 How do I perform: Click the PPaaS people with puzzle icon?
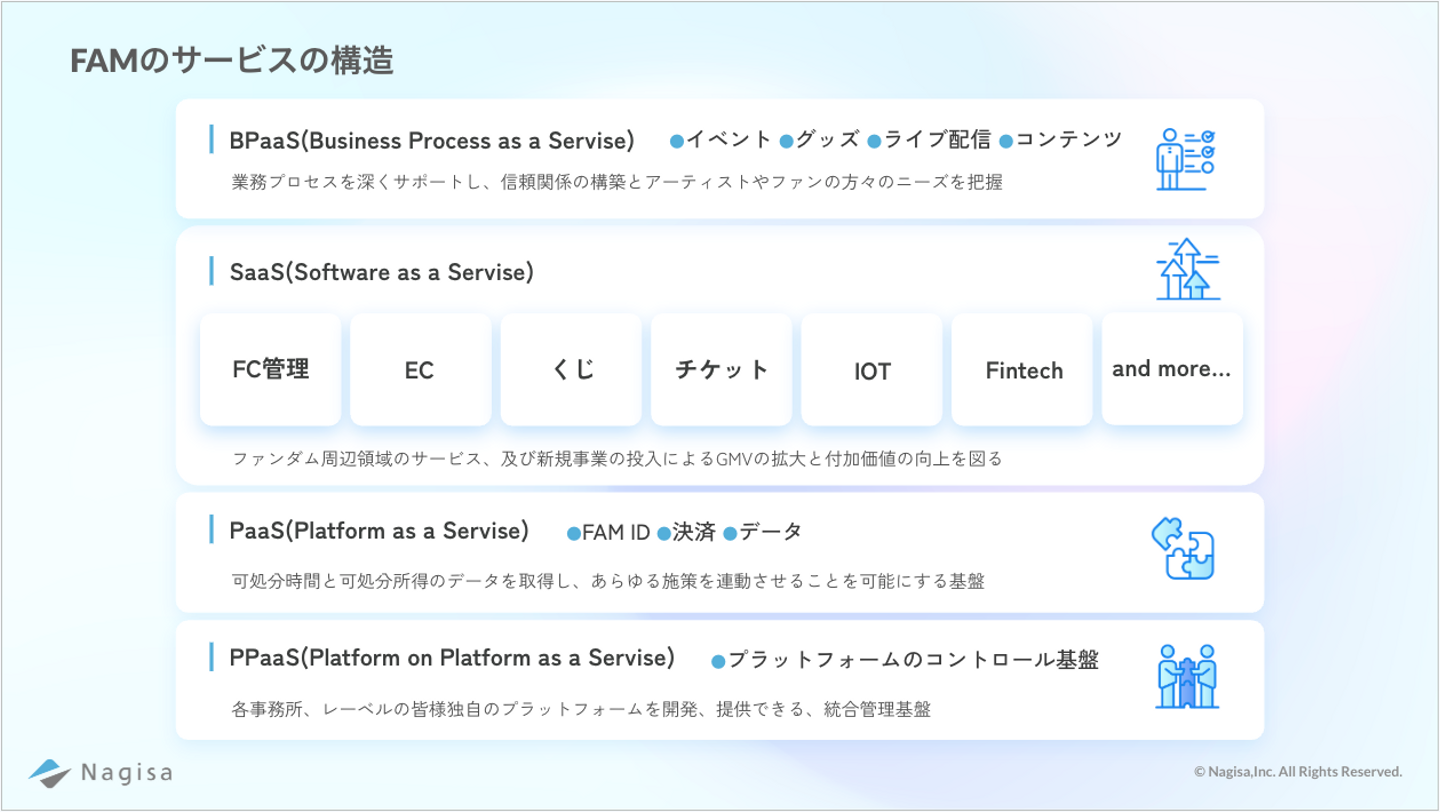[x=1187, y=677]
